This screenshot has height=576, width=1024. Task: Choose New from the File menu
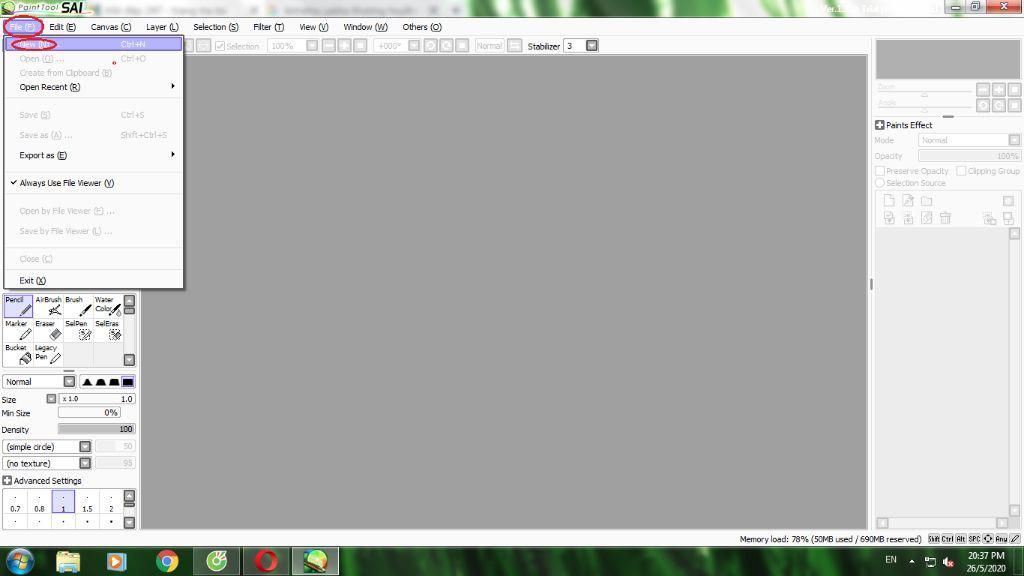(93, 44)
